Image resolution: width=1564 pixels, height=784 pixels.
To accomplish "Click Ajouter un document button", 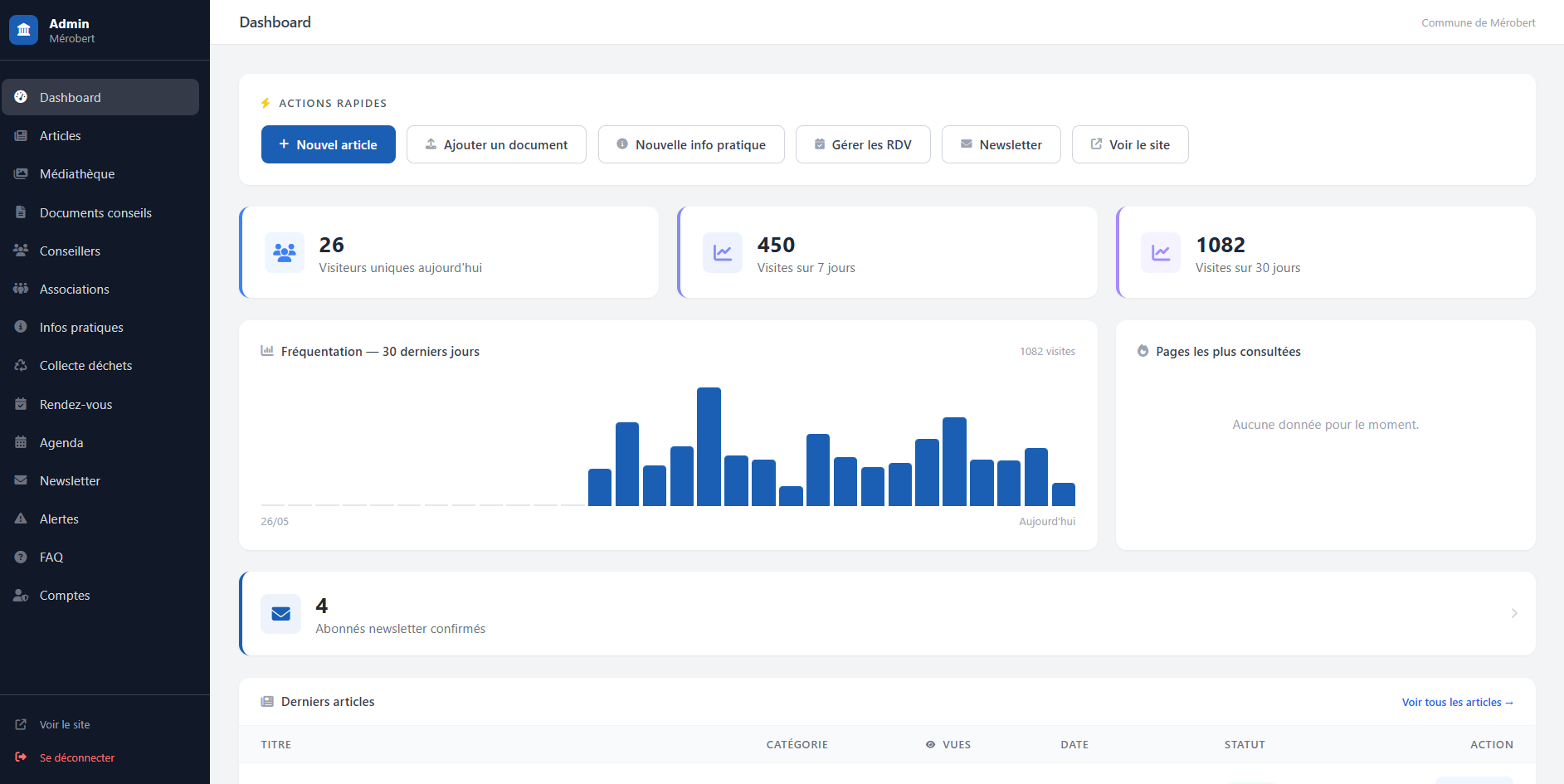I will (x=496, y=144).
